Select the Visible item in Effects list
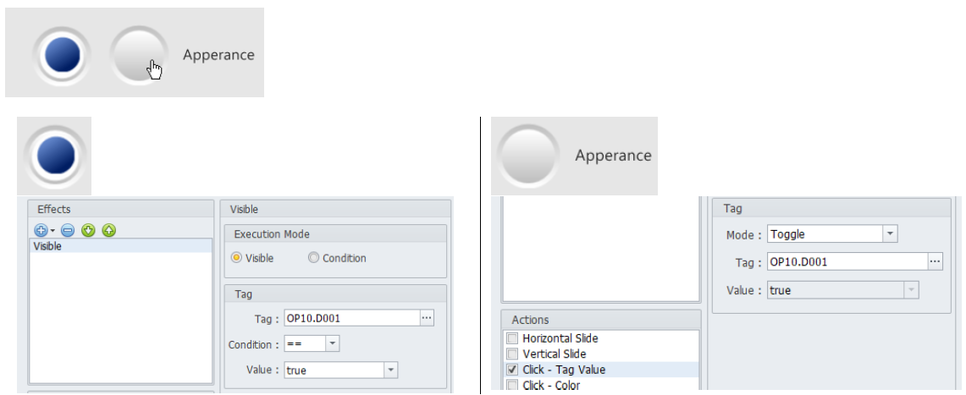Viewport: 966px width, 395px height. click(x=120, y=246)
